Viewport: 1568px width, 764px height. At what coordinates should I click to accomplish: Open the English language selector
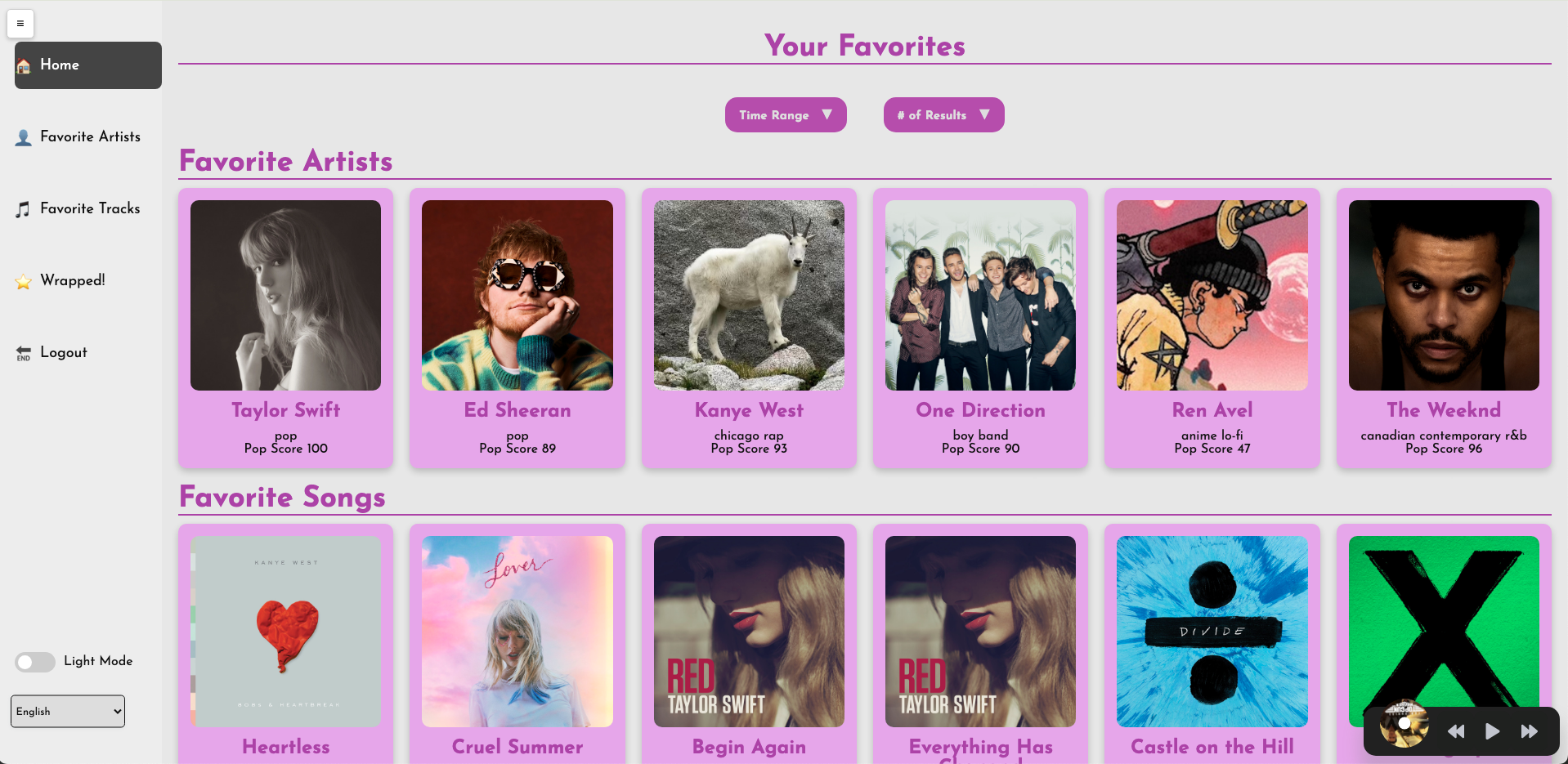(68, 711)
